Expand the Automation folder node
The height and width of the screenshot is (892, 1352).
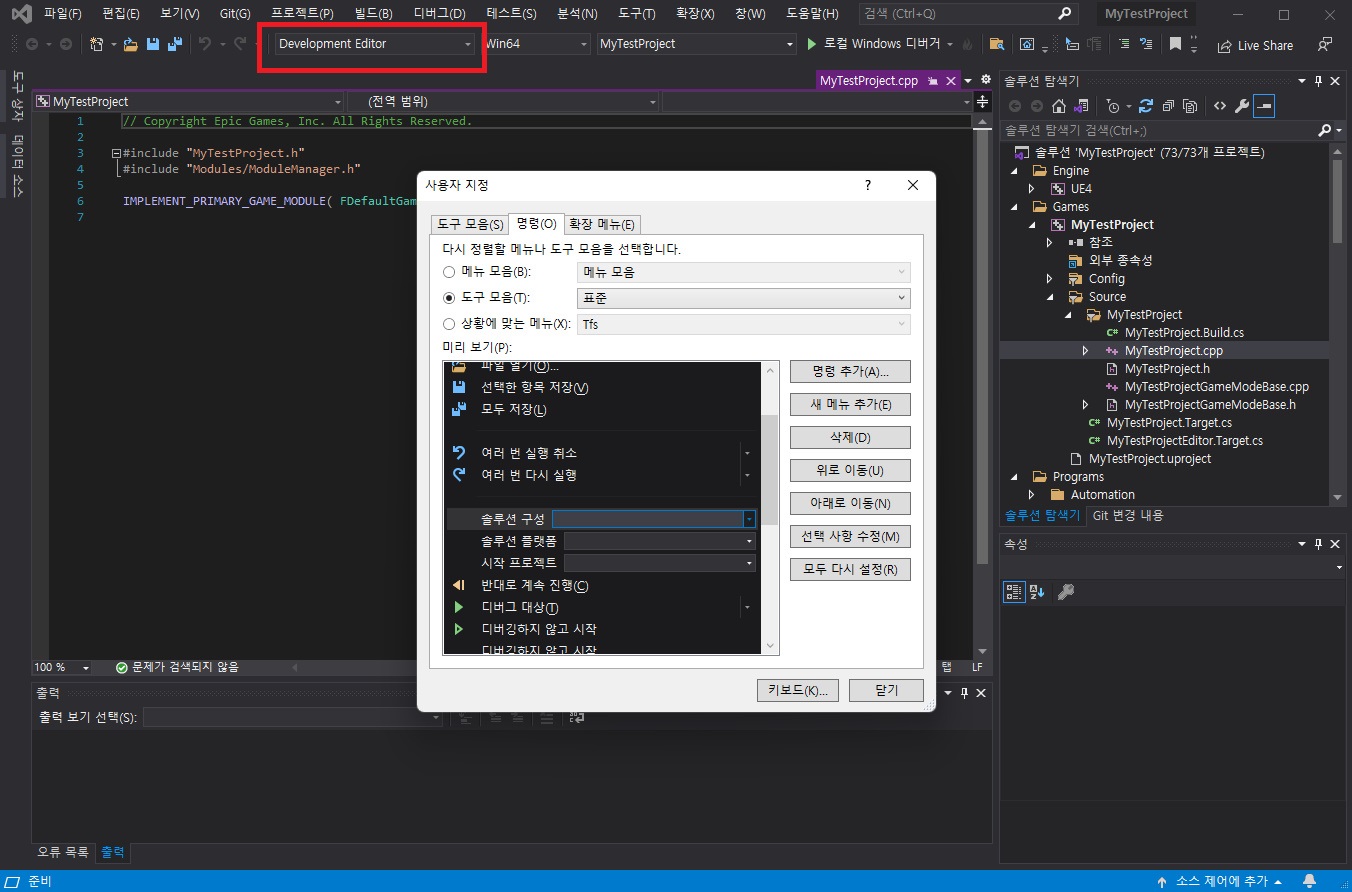point(1032,495)
